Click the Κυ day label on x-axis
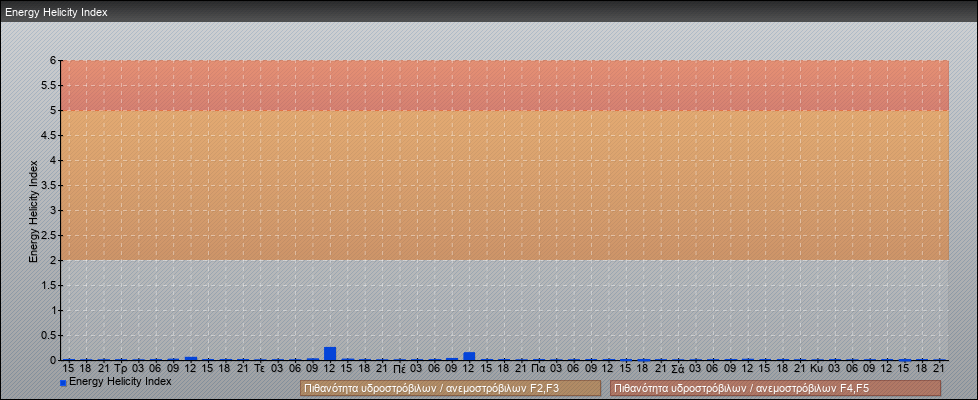 pos(816,369)
